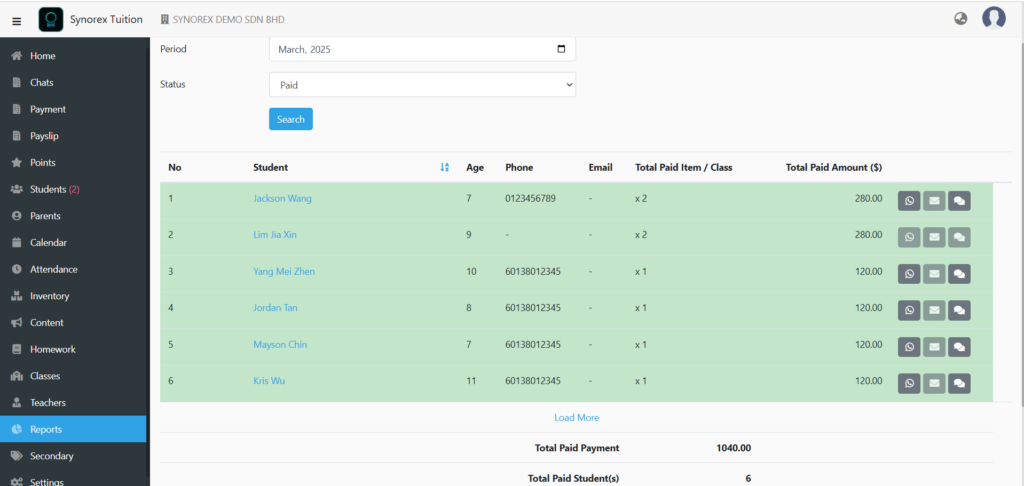Screen dimensions: 1024x486
Task: Go to Home in sidebar
Action: pos(73,56)
